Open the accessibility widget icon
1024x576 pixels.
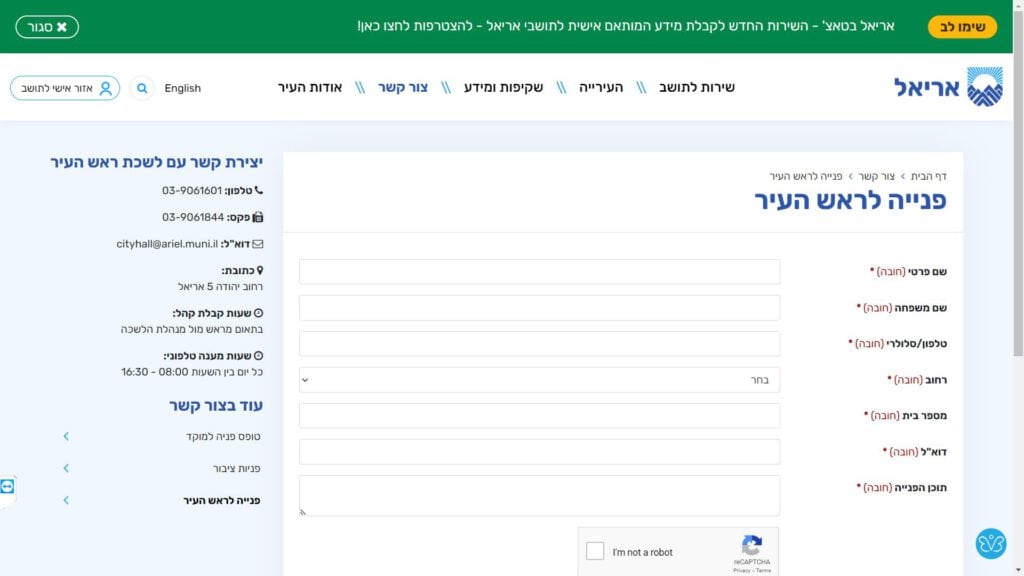tap(990, 543)
